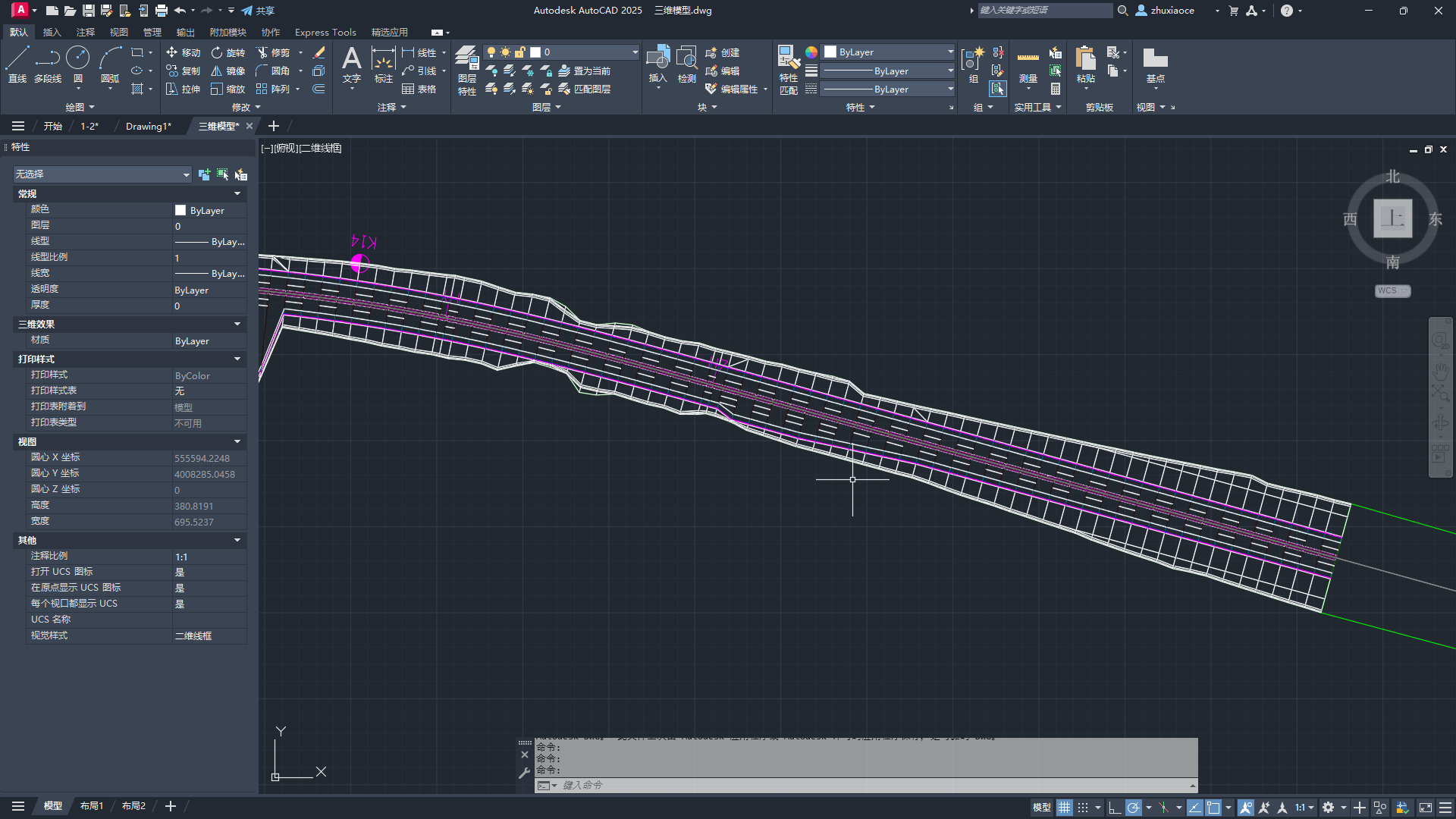Screen dimensions: 1456x819
Task: Switch to the Drawing1* document tab
Action: coord(148,126)
